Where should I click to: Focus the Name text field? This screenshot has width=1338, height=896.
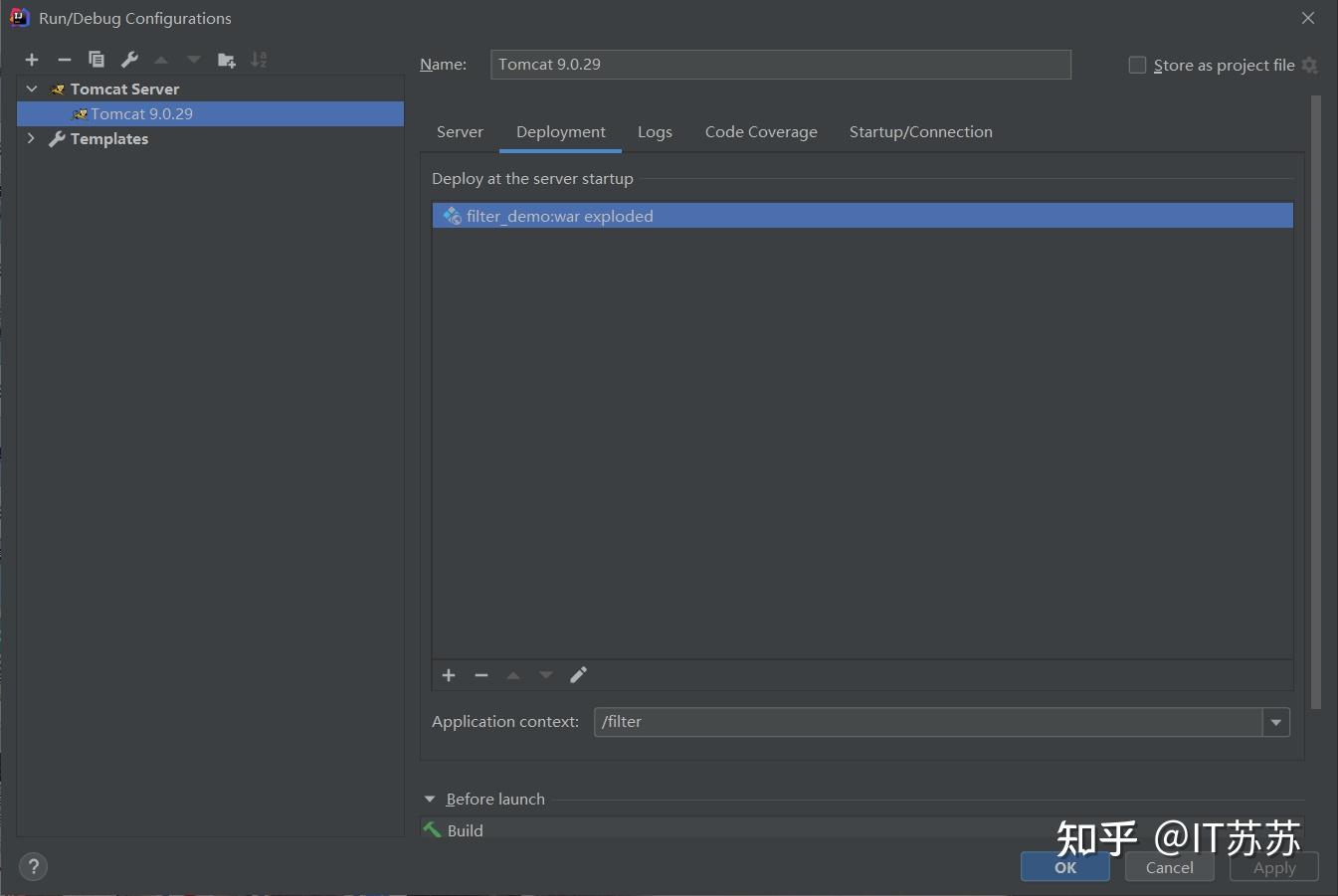(x=781, y=65)
